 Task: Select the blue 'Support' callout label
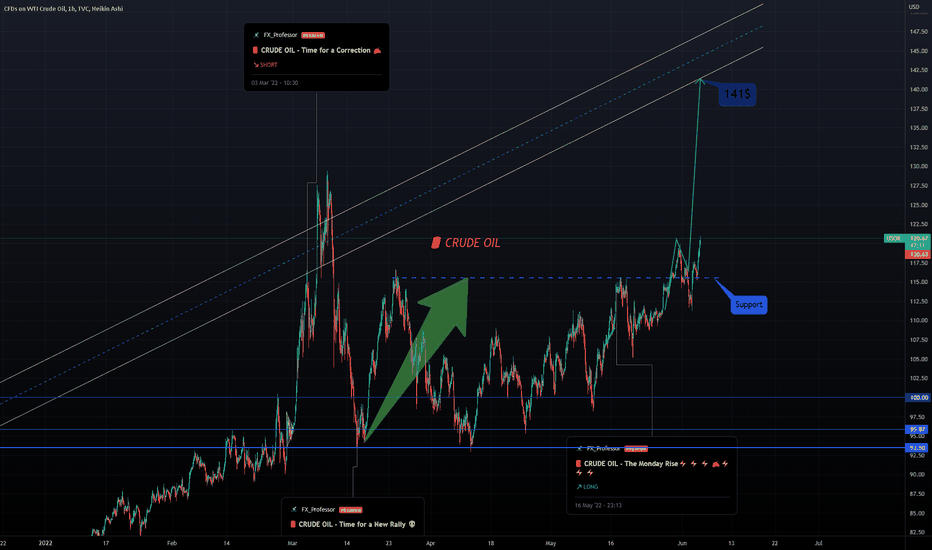(749, 304)
